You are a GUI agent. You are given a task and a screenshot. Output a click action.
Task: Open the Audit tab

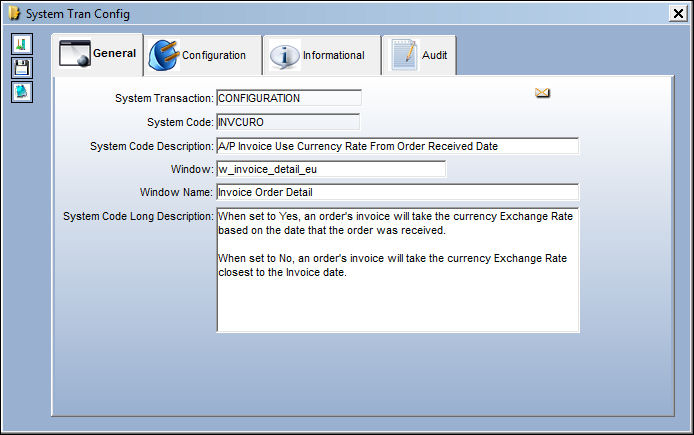click(419, 55)
